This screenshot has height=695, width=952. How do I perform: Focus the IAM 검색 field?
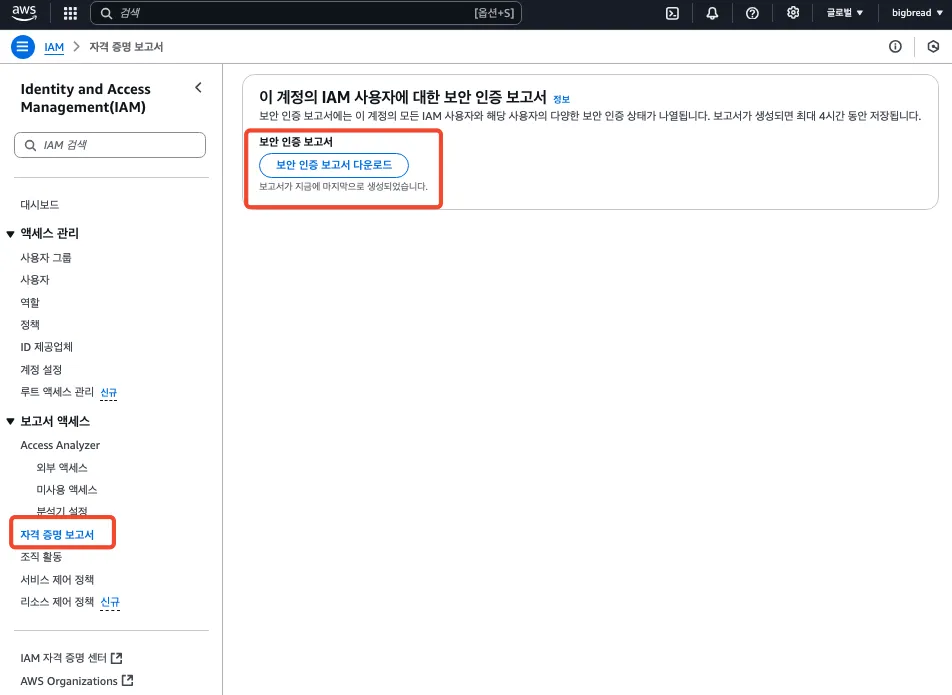110,145
